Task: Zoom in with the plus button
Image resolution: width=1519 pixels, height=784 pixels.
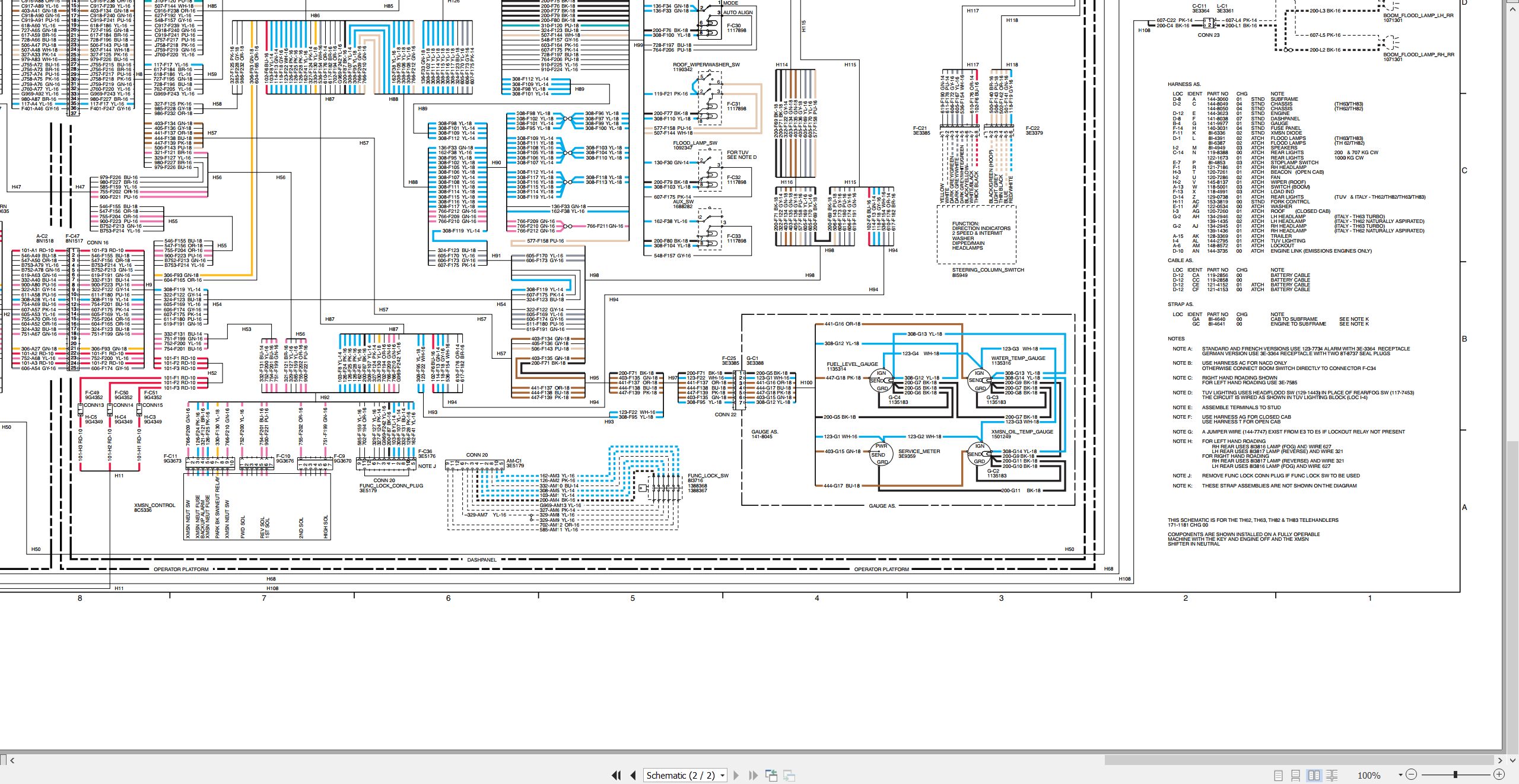Action: click(x=1499, y=775)
